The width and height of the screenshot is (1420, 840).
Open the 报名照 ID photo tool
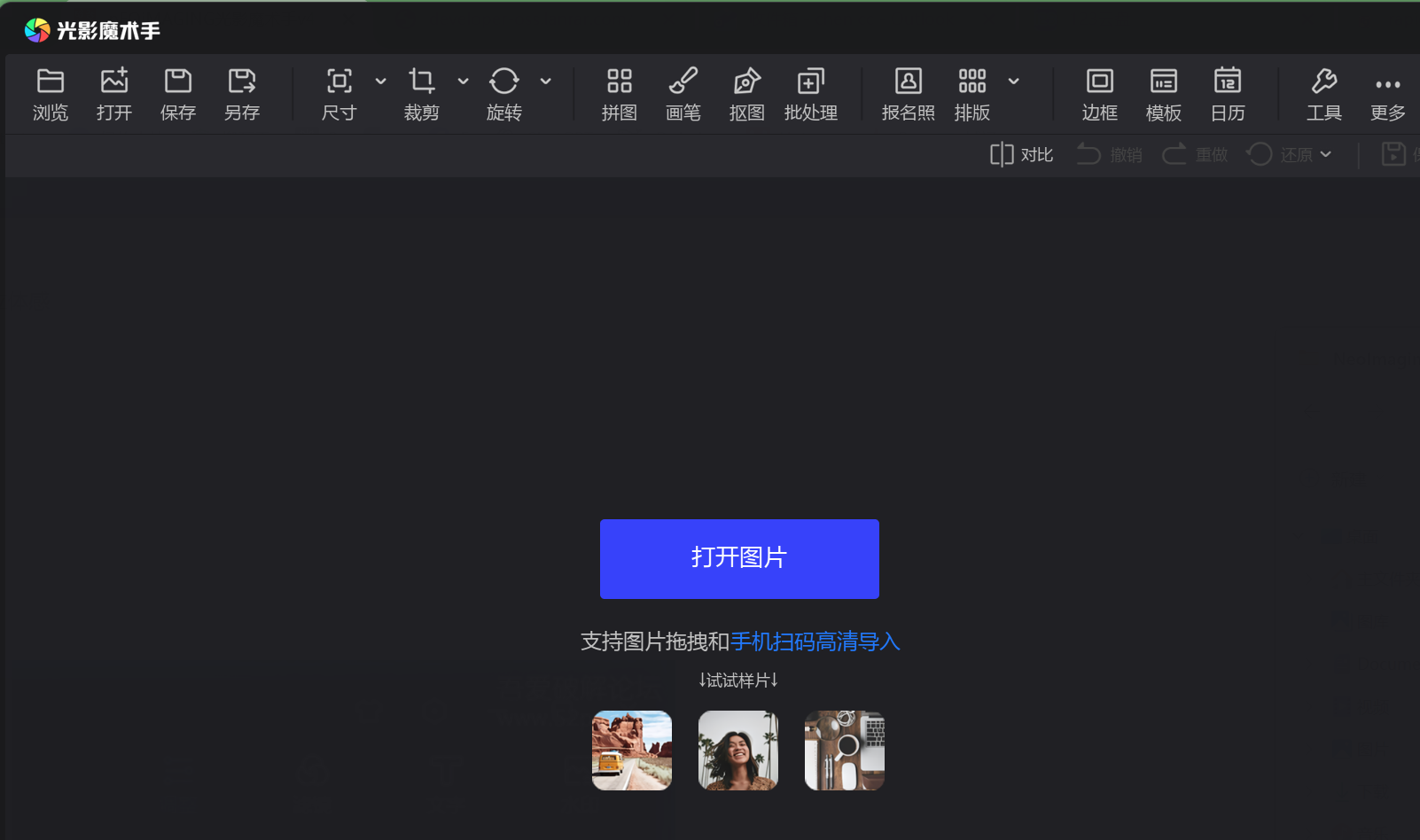tap(909, 93)
